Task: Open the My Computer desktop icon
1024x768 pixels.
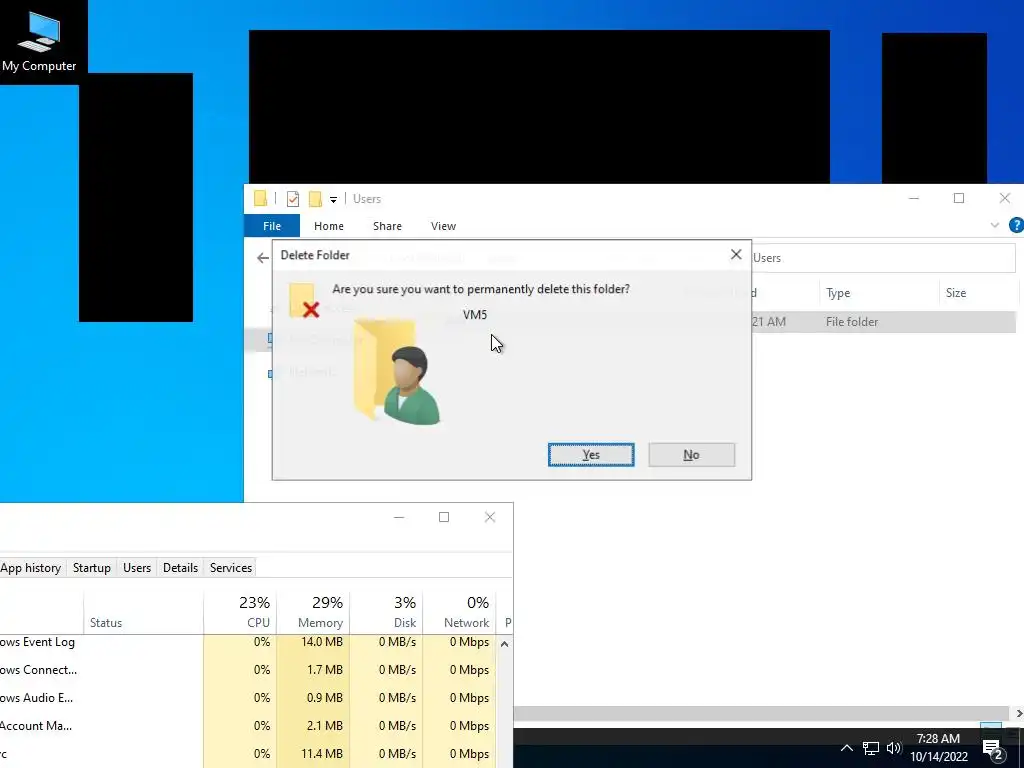Action: coord(39,42)
